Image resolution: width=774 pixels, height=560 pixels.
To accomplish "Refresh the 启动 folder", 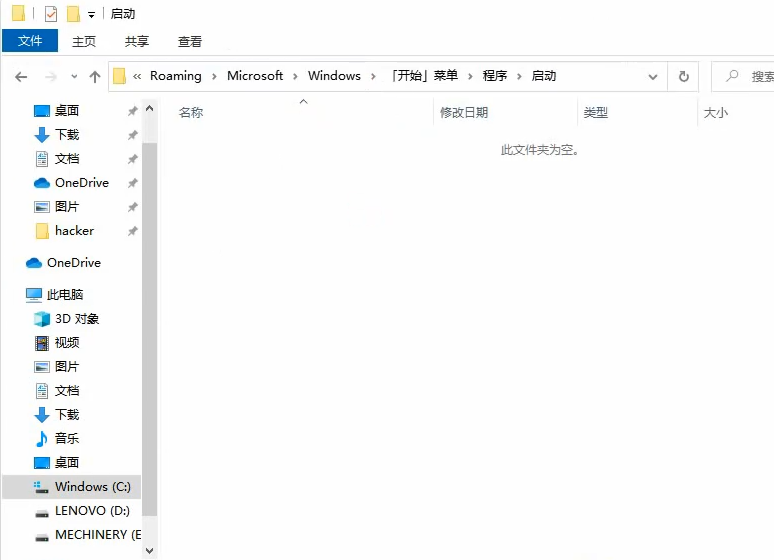I will (683, 77).
